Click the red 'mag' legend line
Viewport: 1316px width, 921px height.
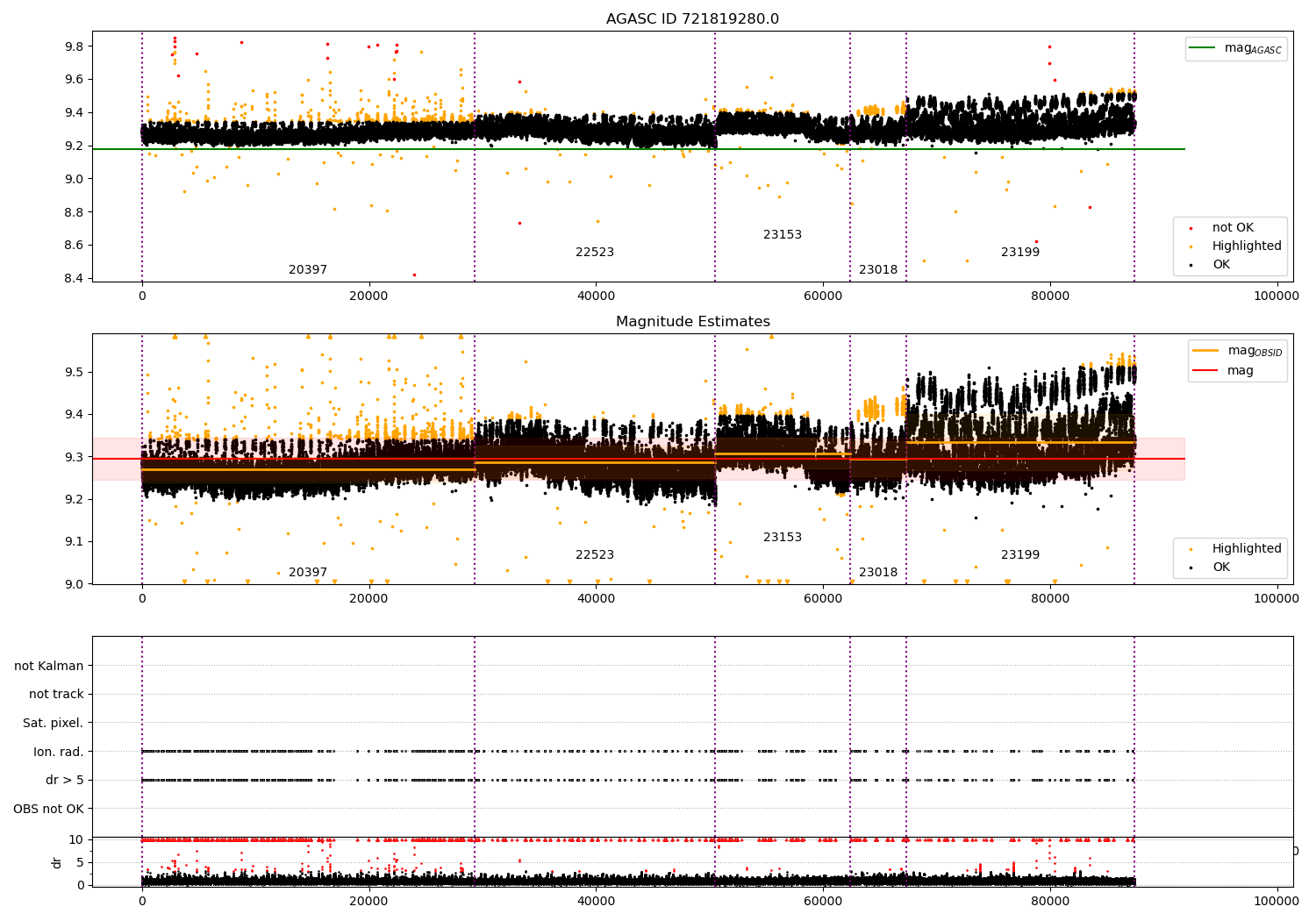(x=1205, y=371)
